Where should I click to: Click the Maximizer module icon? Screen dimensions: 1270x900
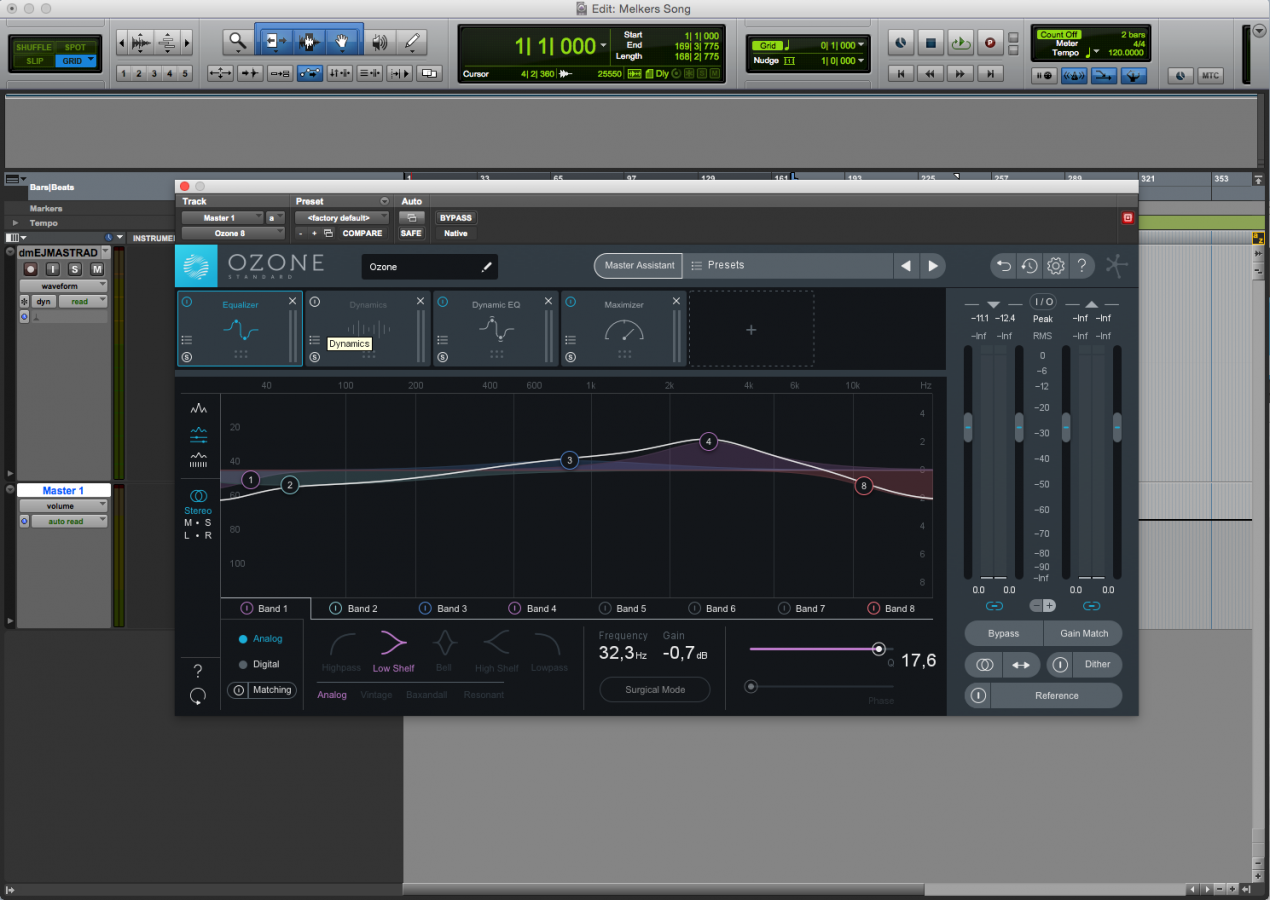pyautogui.click(x=624, y=330)
